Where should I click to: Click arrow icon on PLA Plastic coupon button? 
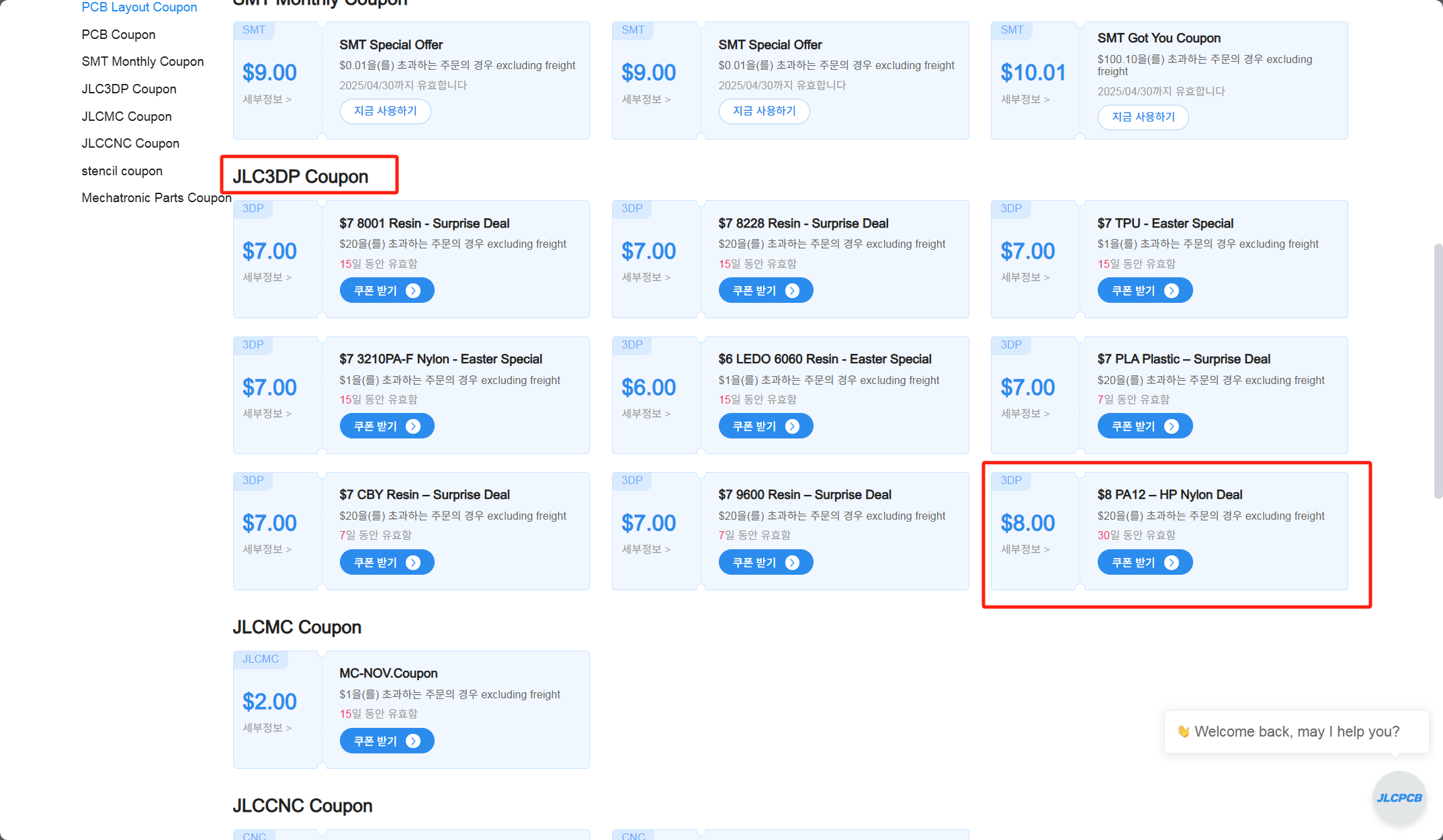[x=1172, y=426]
